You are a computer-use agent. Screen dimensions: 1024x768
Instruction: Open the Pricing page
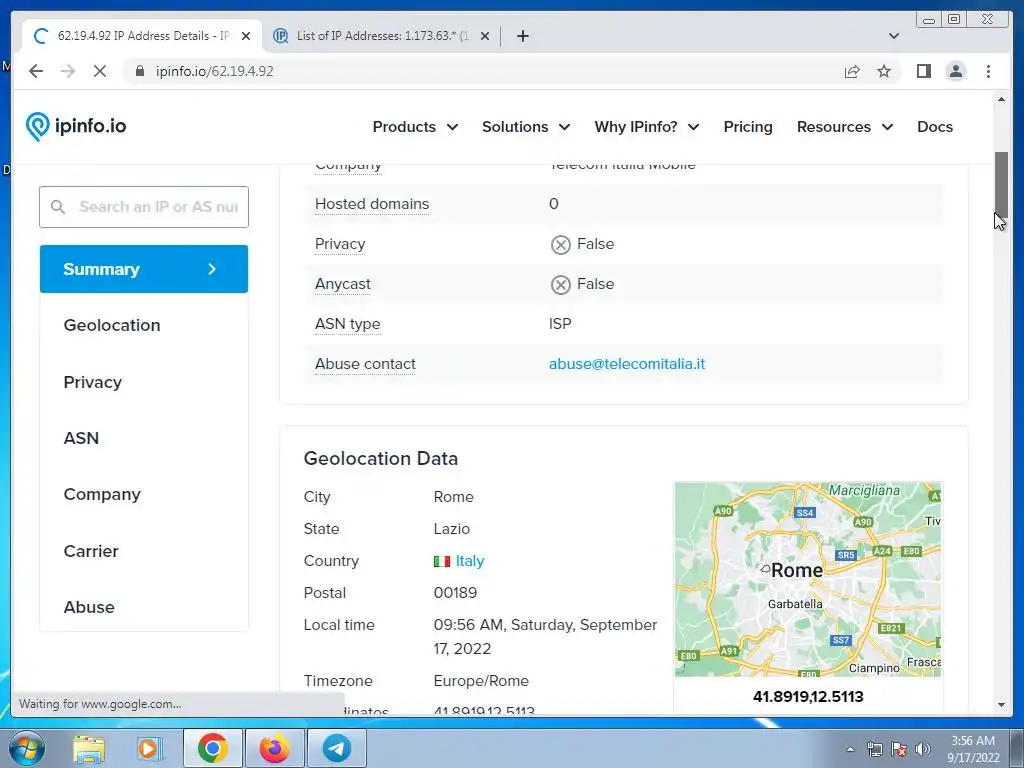(x=748, y=127)
